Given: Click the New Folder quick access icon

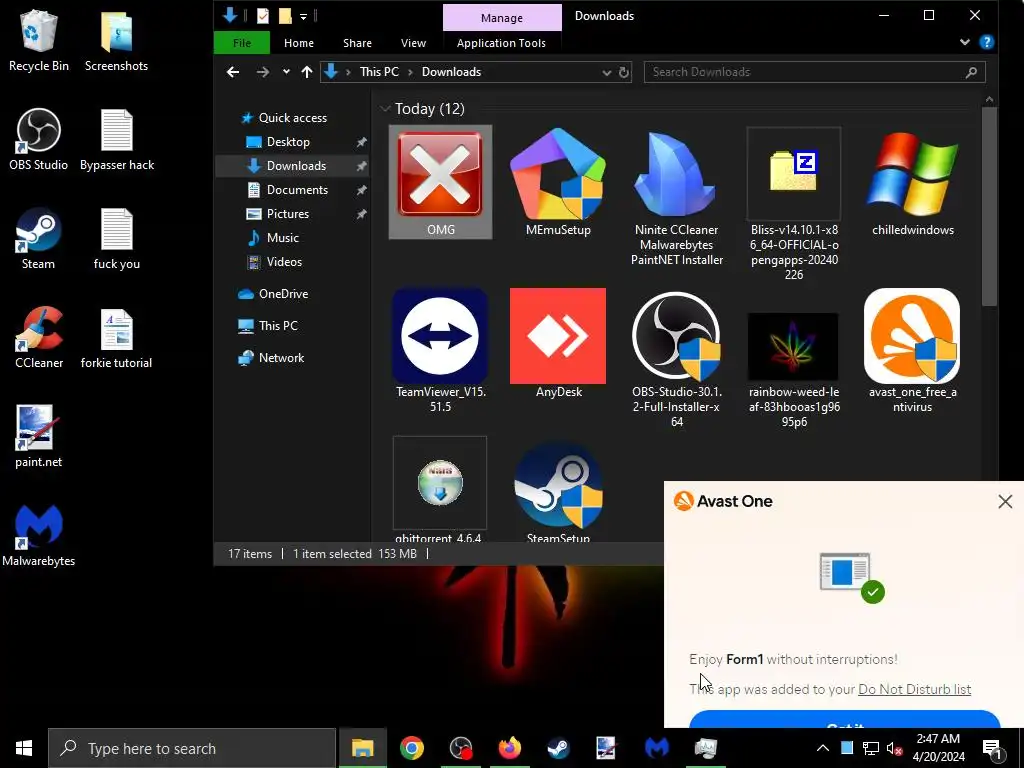Looking at the screenshot, I should 285,16.
